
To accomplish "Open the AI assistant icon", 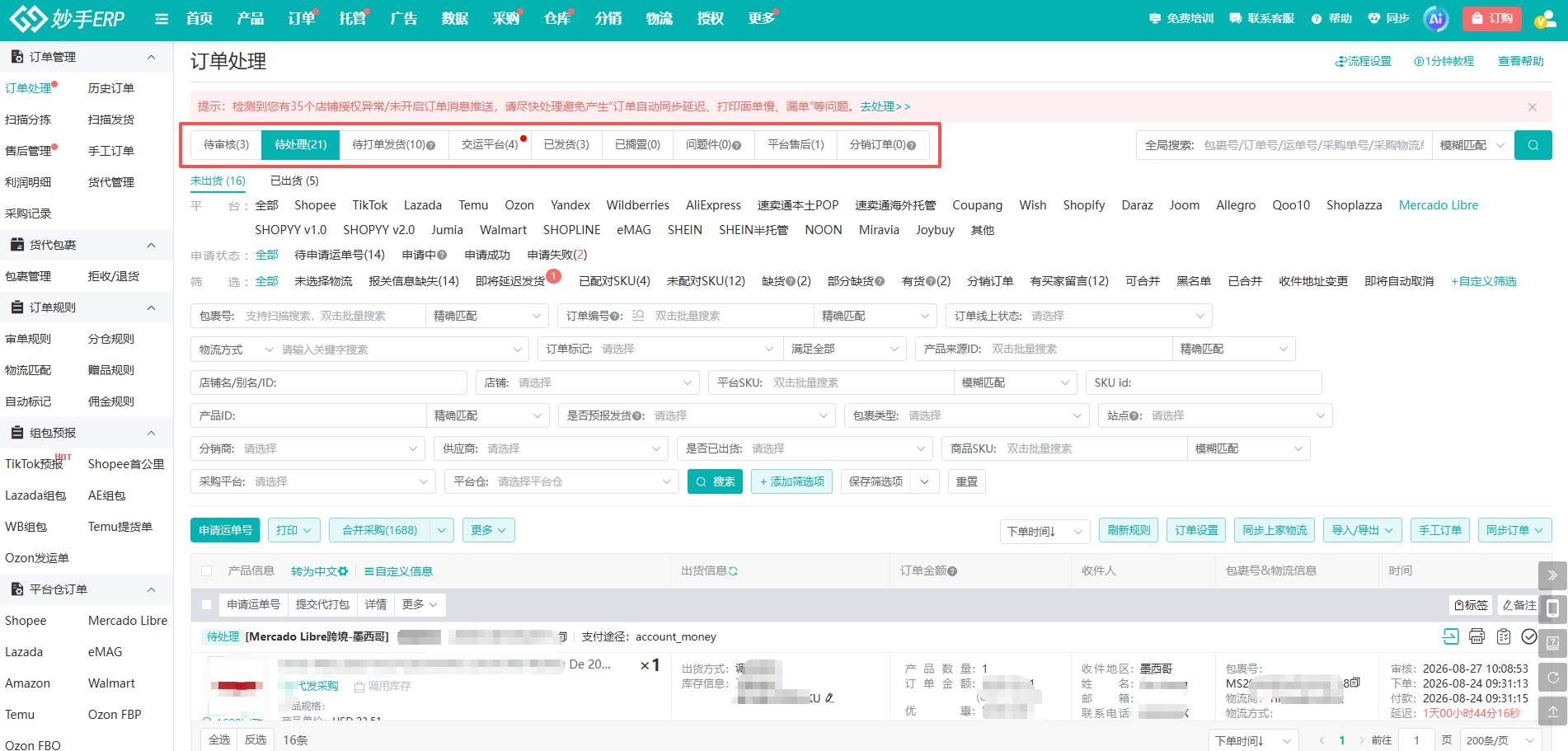I will pos(1436,18).
